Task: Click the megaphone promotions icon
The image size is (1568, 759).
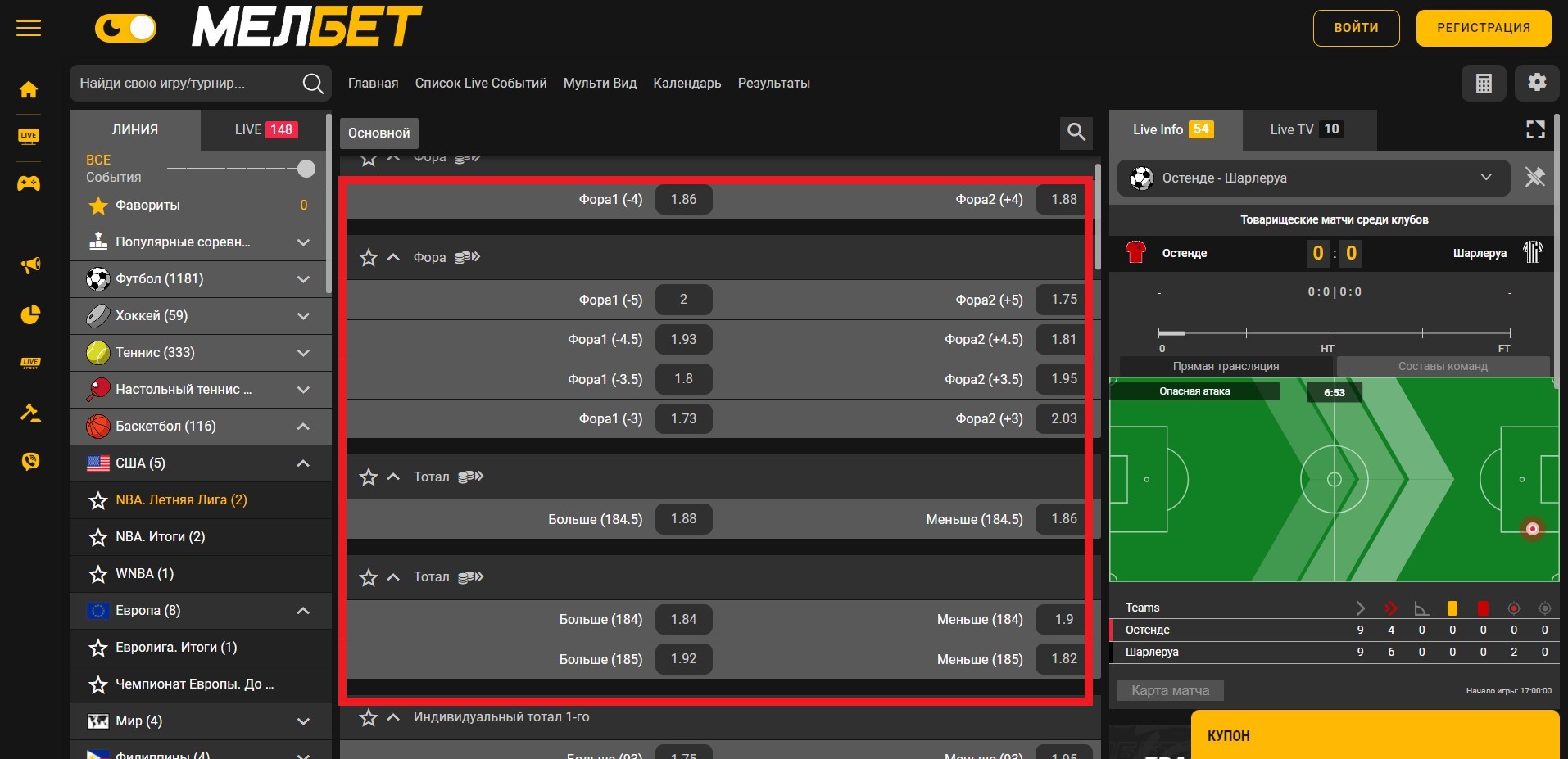Action: (x=30, y=265)
